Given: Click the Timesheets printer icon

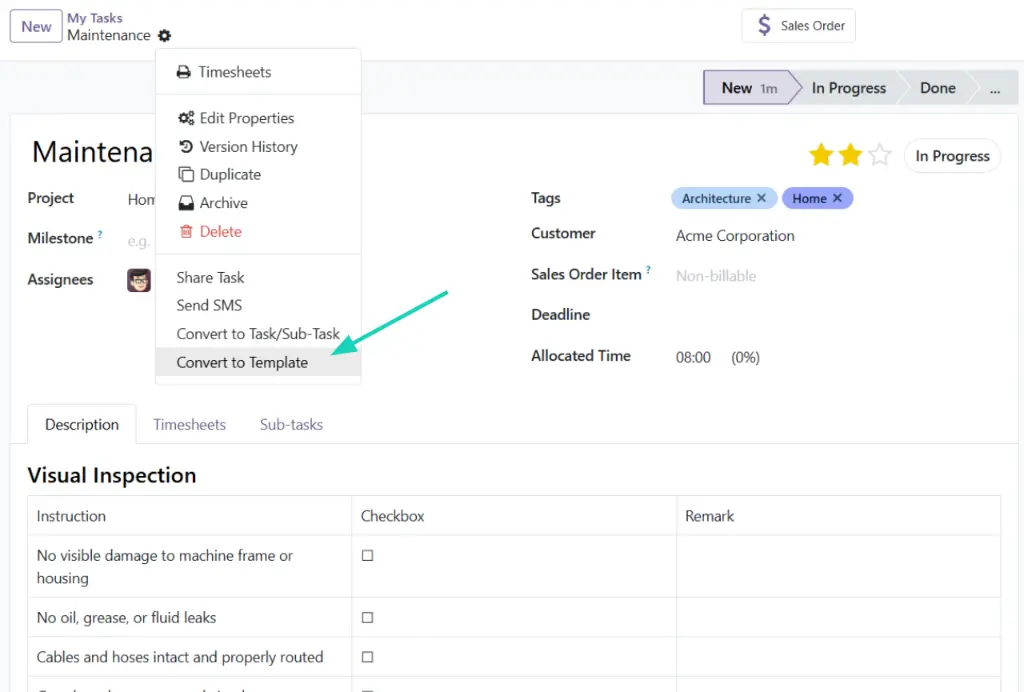Looking at the screenshot, I should coord(183,71).
